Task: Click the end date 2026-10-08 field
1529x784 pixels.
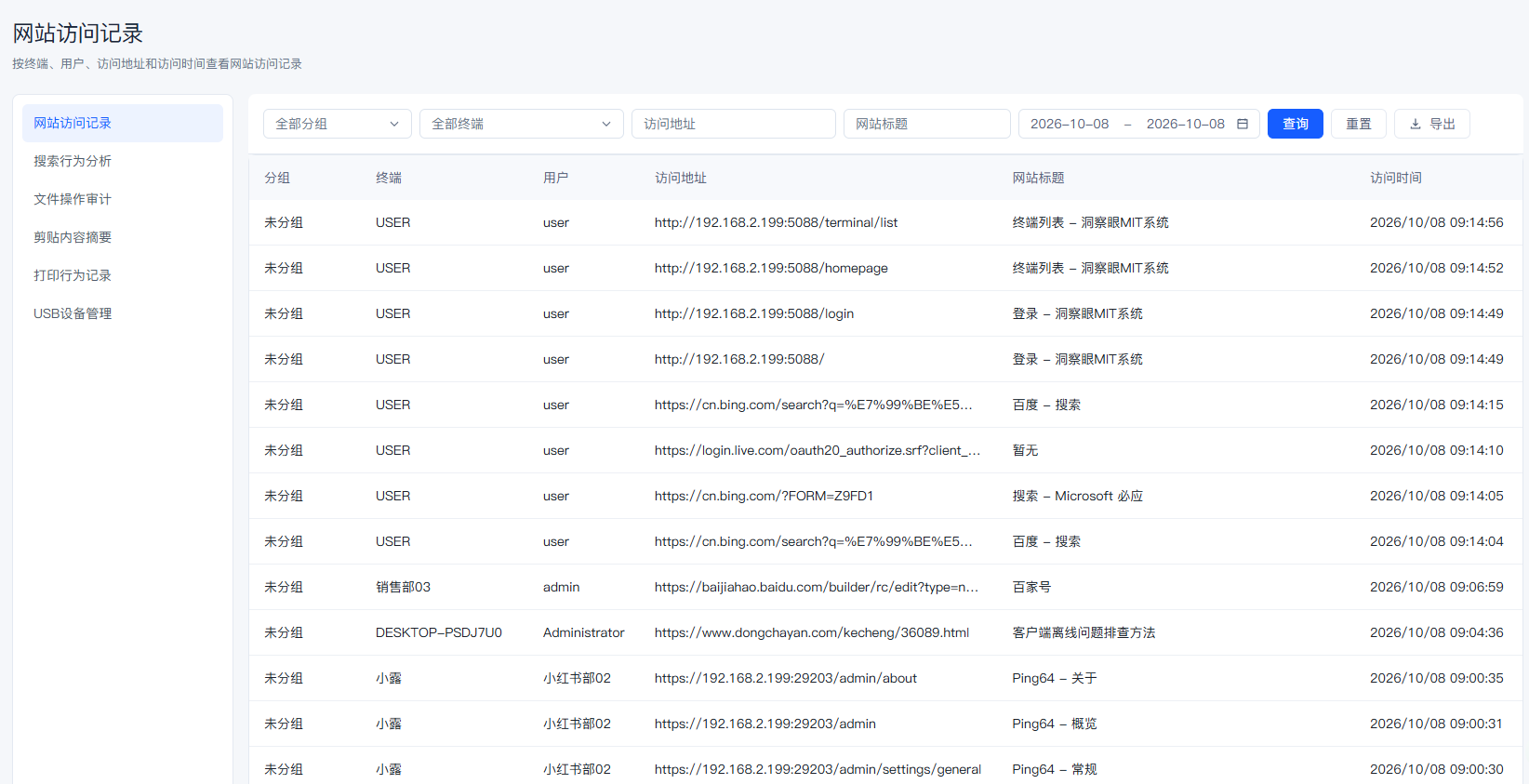Action: click(x=1186, y=124)
